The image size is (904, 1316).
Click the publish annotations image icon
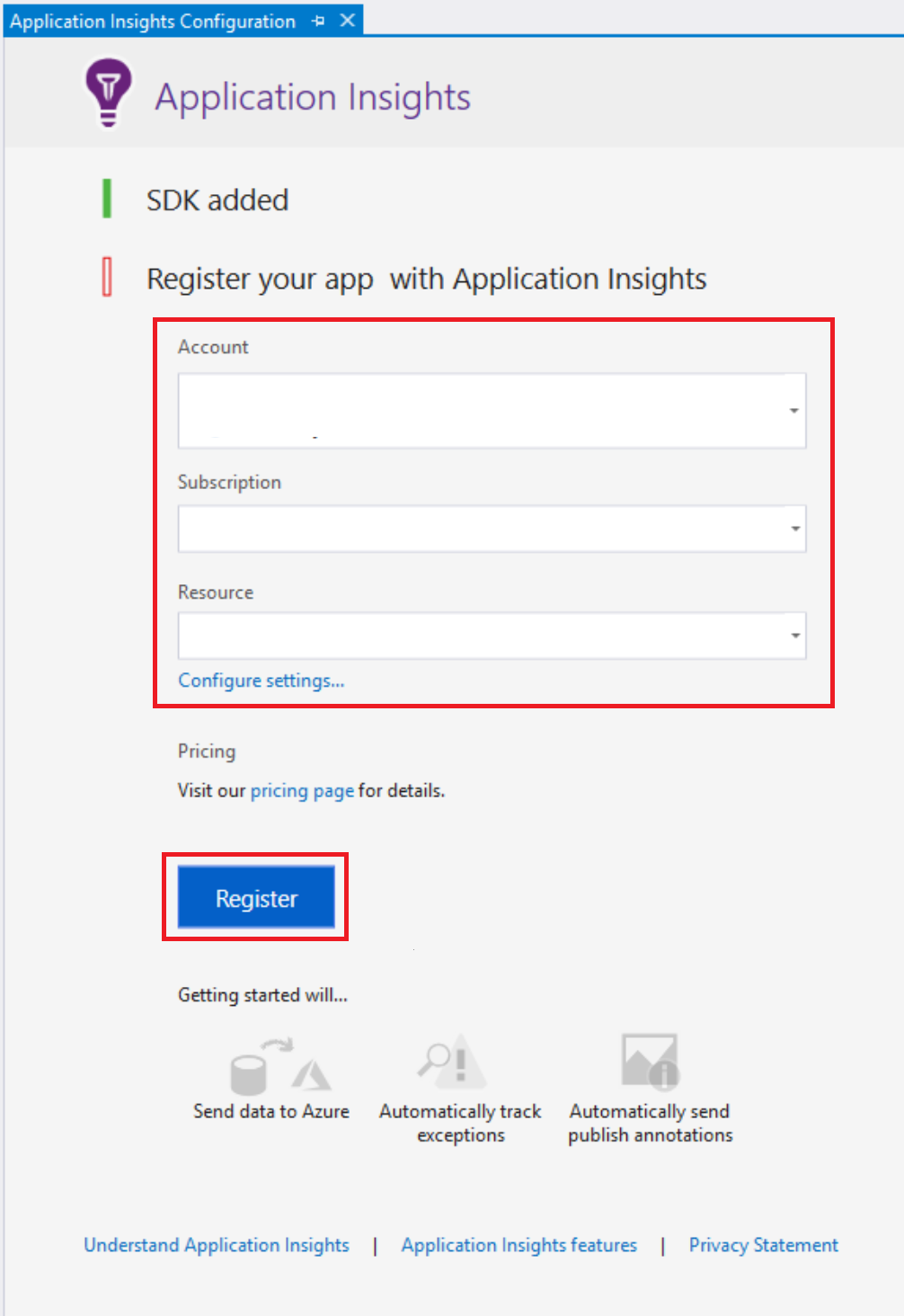point(650,1062)
